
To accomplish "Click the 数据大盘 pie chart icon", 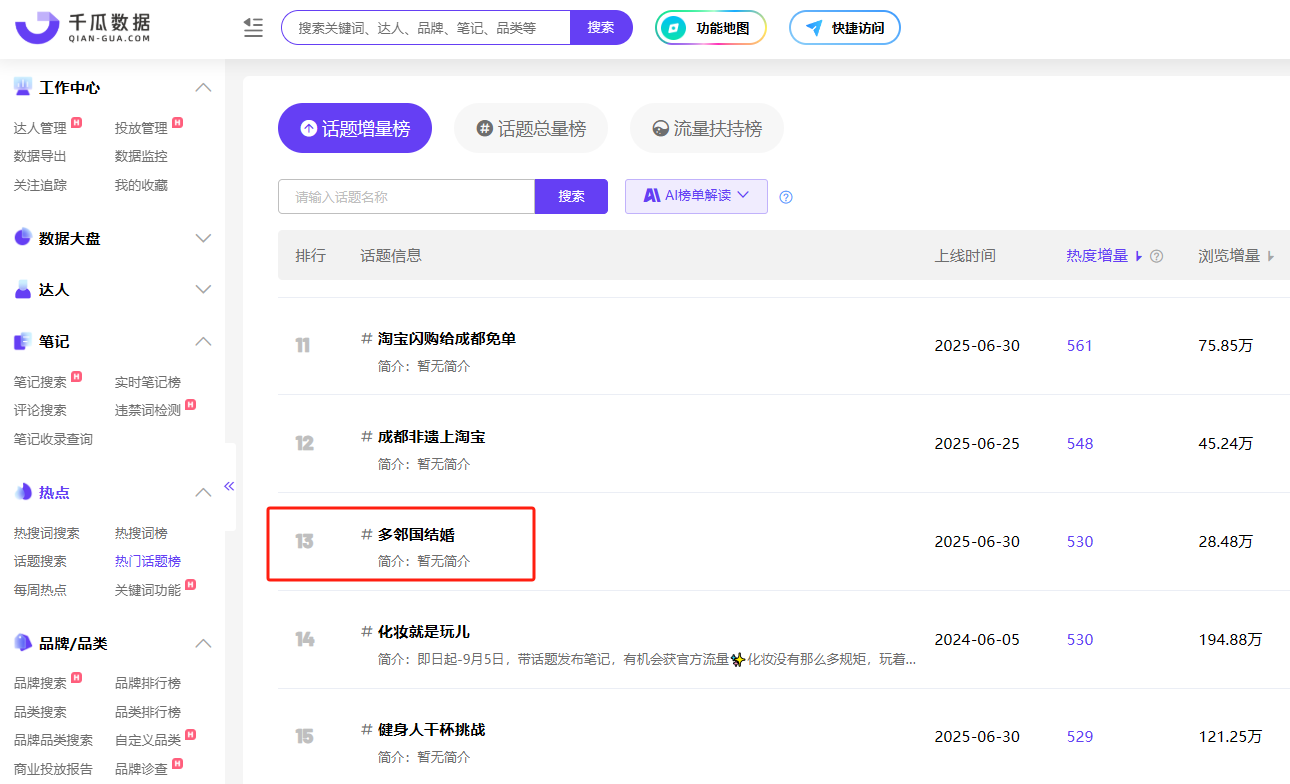I will (x=22, y=238).
